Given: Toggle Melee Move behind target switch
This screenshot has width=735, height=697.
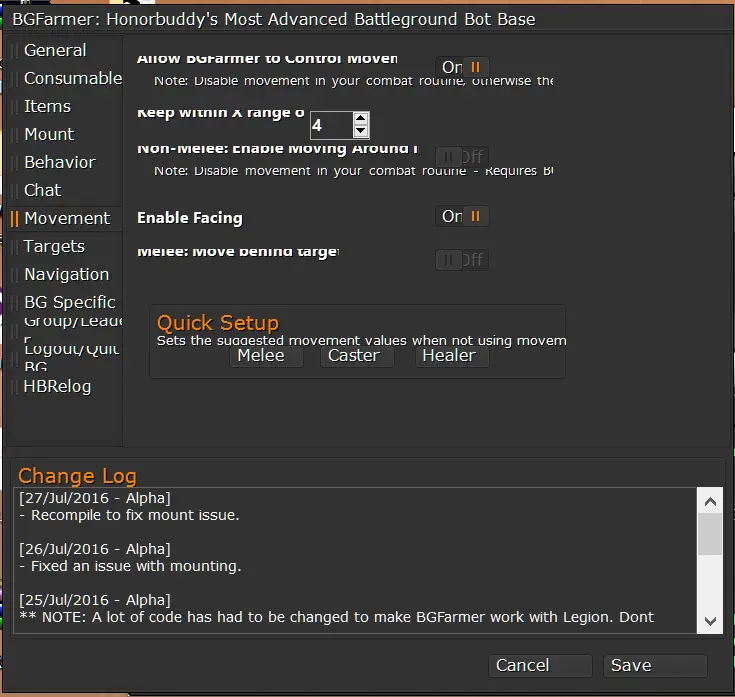Looking at the screenshot, I should (x=462, y=260).
